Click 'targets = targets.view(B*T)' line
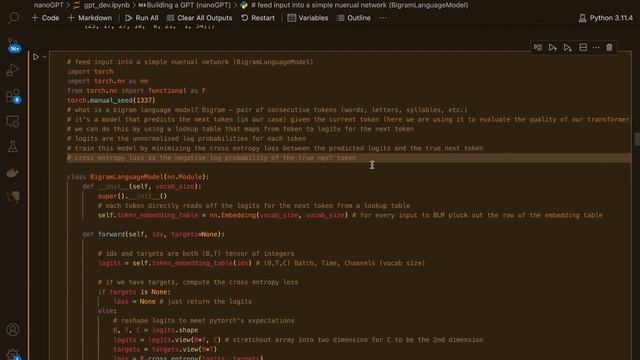 click(165, 349)
